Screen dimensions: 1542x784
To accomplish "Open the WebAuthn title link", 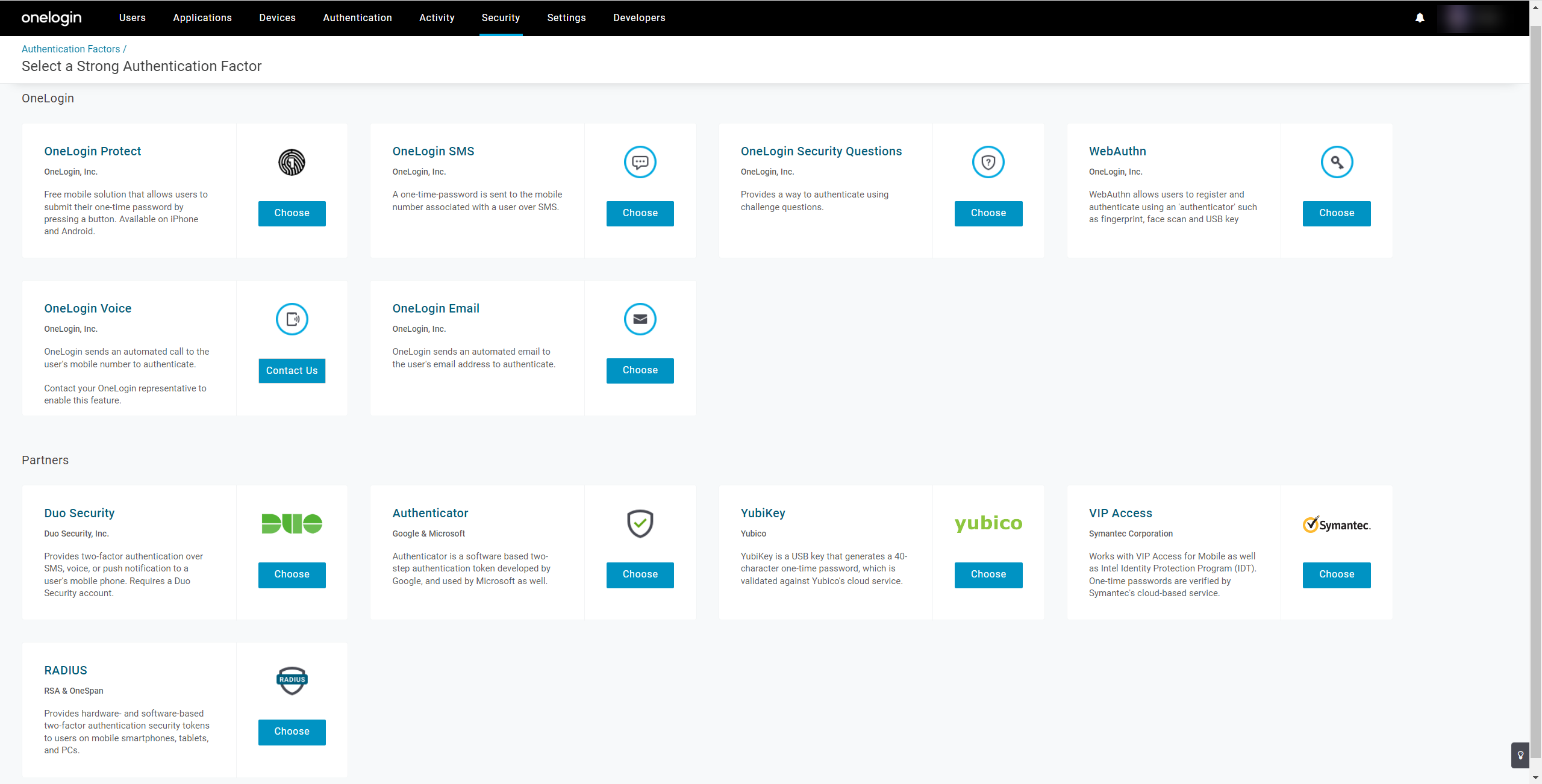I will (x=1117, y=151).
